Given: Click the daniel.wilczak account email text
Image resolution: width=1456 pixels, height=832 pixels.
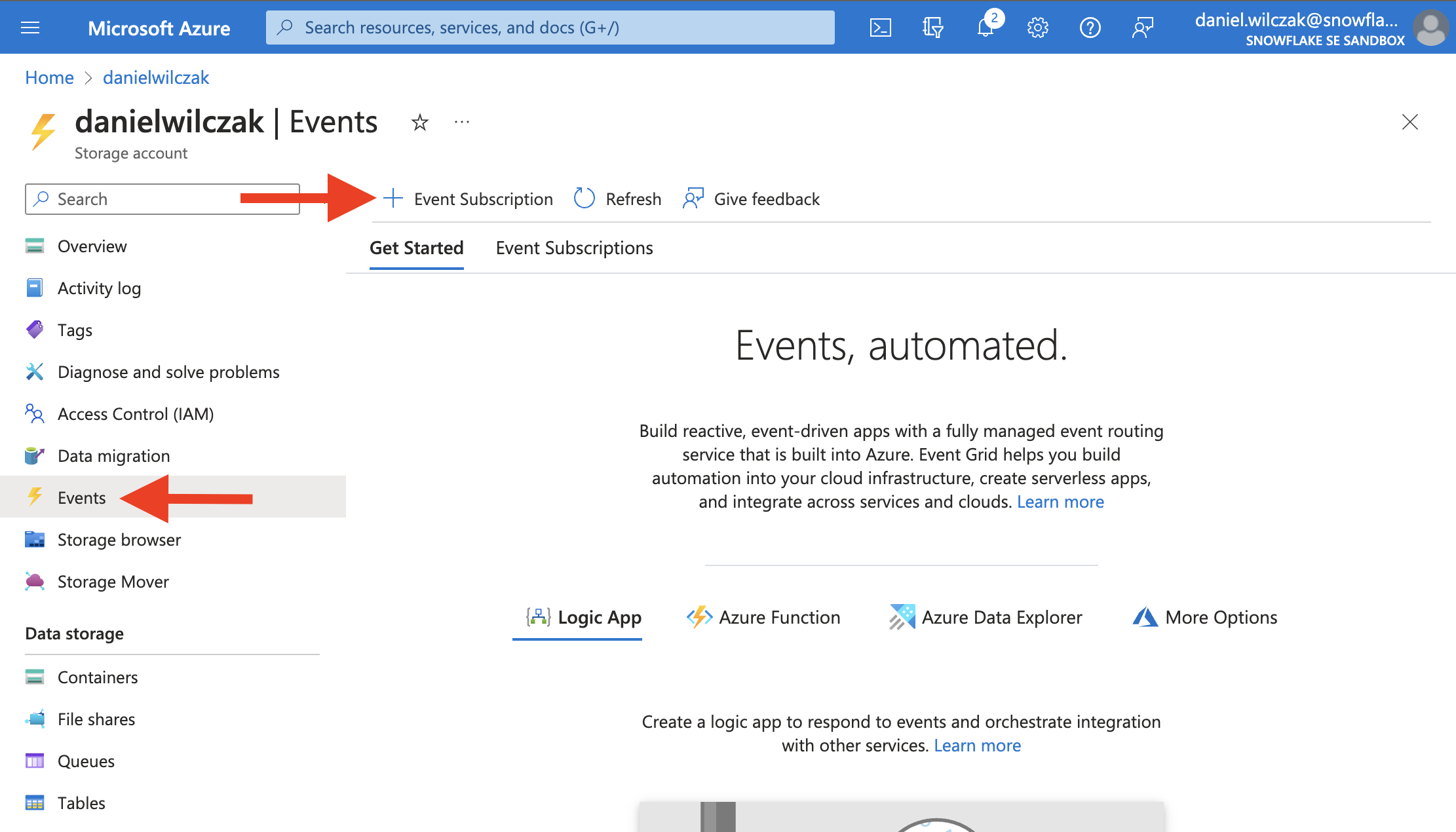Looking at the screenshot, I should (x=1296, y=20).
